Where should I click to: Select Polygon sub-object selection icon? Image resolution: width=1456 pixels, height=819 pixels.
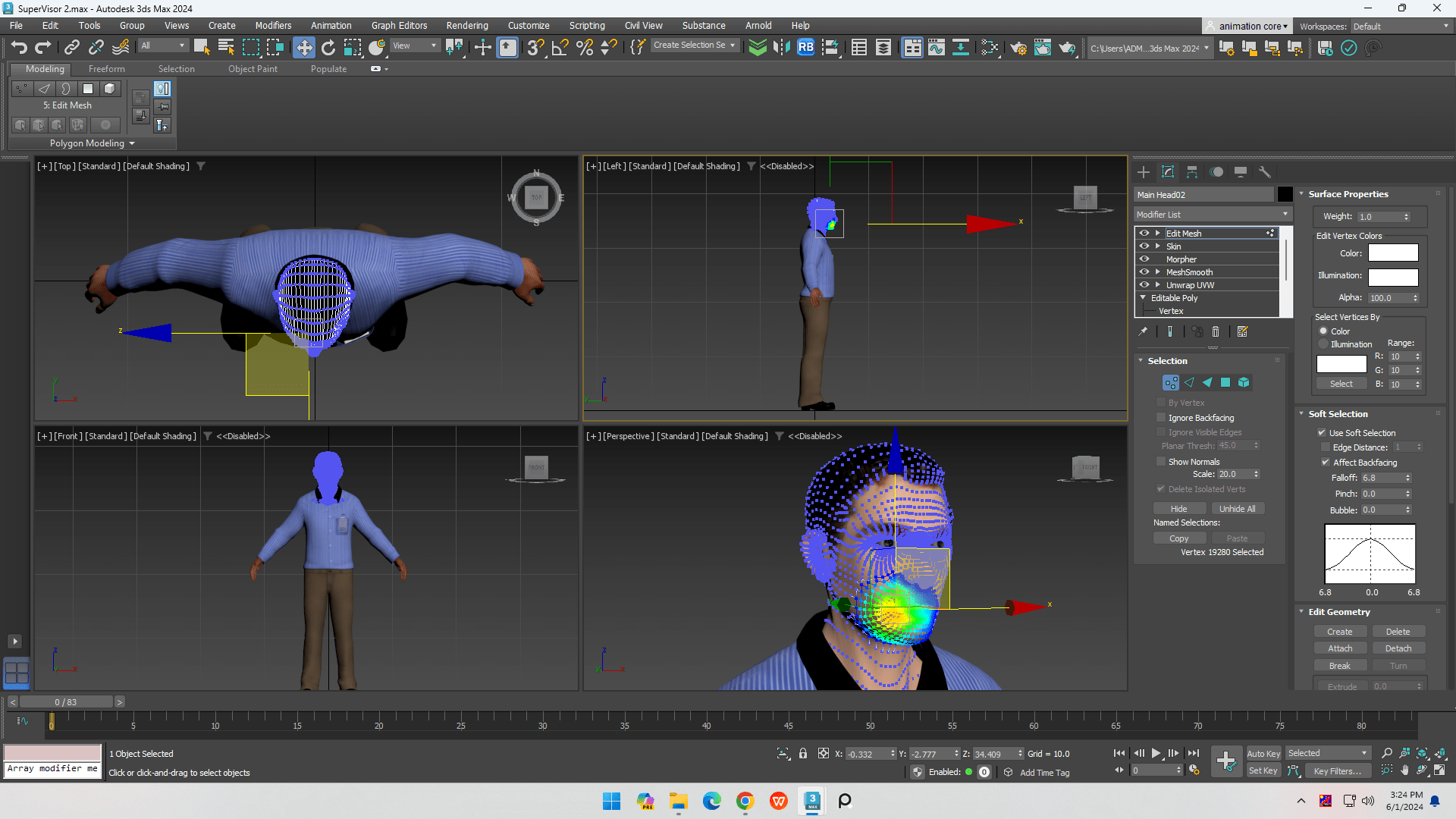(x=1225, y=383)
